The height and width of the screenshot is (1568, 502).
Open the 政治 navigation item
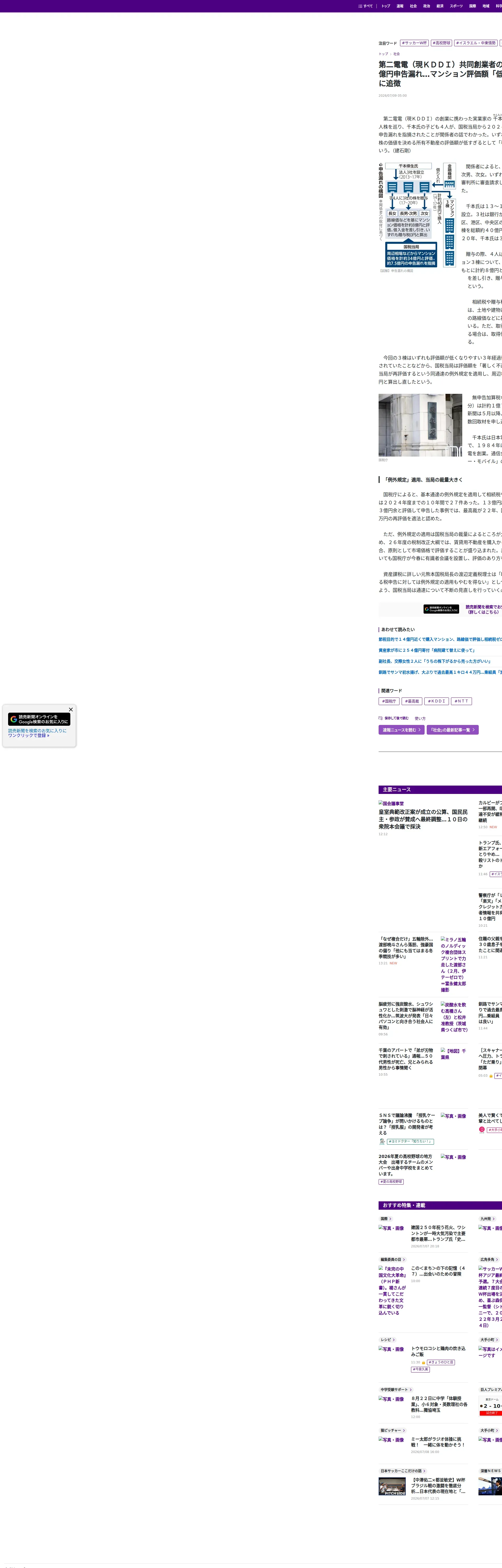(426, 6)
